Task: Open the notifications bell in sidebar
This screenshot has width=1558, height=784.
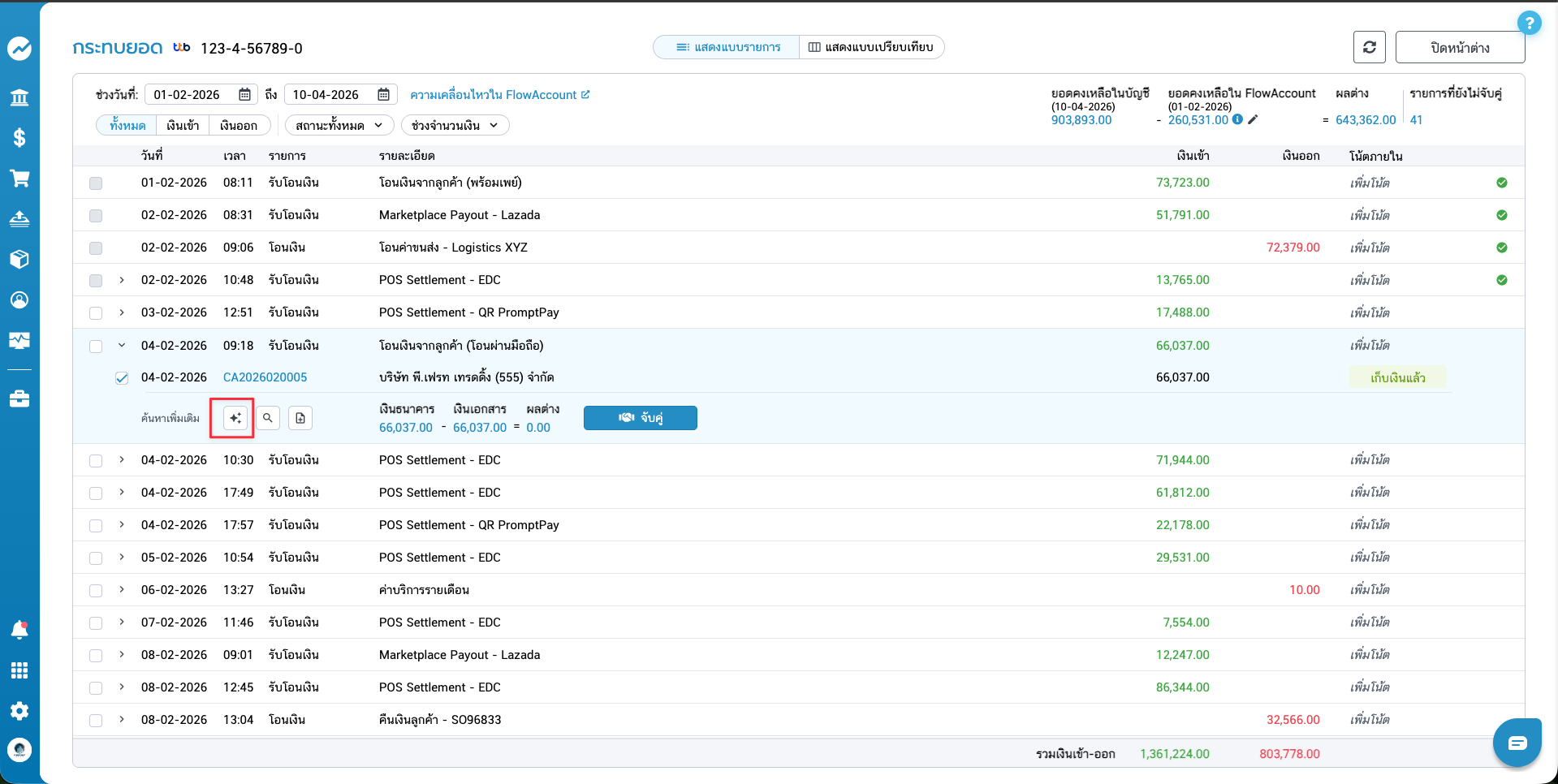Action: [19, 630]
